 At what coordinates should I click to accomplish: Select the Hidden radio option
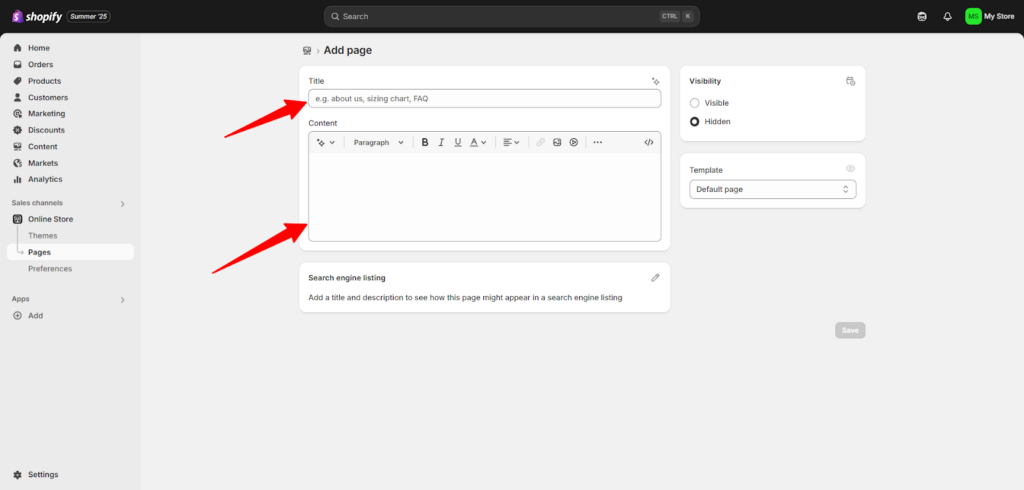click(x=695, y=122)
